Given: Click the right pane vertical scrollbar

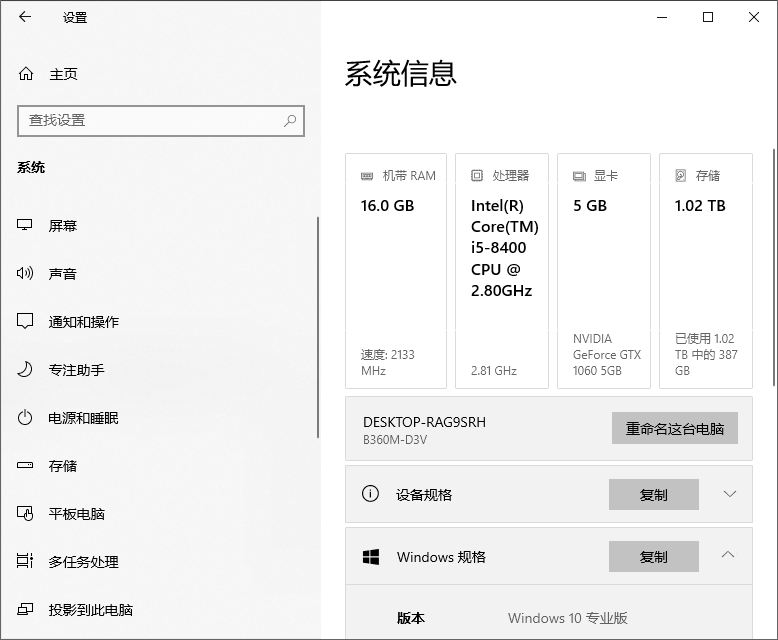Looking at the screenshot, I should click(x=773, y=270).
